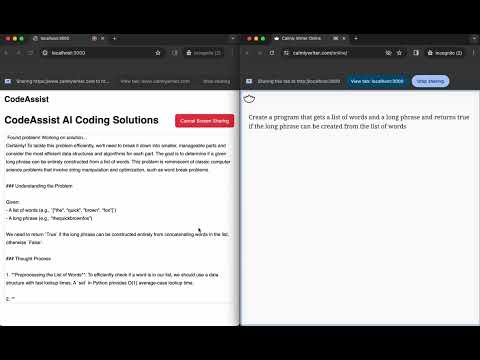Click tab-sharing indicator on localhost tab
The width and height of the screenshot is (480, 360).
[x=94, y=38]
